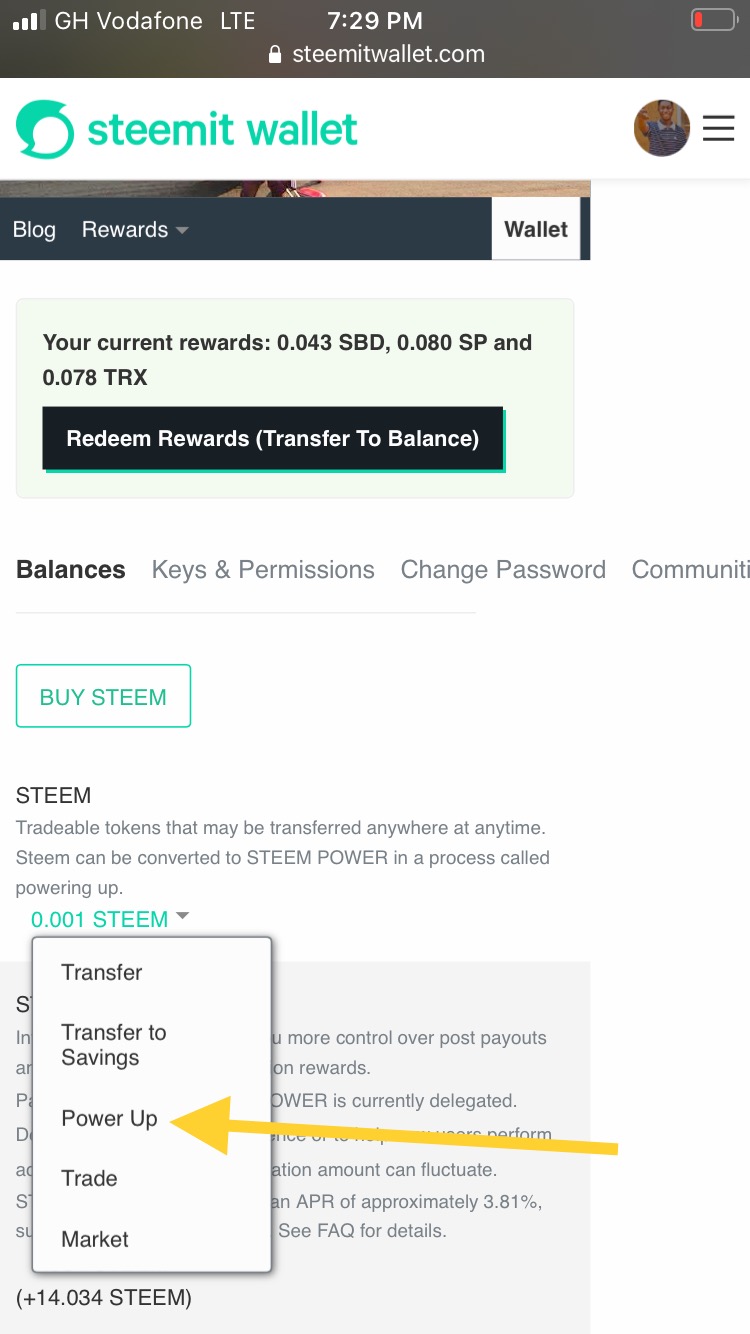Image resolution: width=750 pixels, height=1334 pixels.
Task: Open the Blog tab
Action: 34,230
